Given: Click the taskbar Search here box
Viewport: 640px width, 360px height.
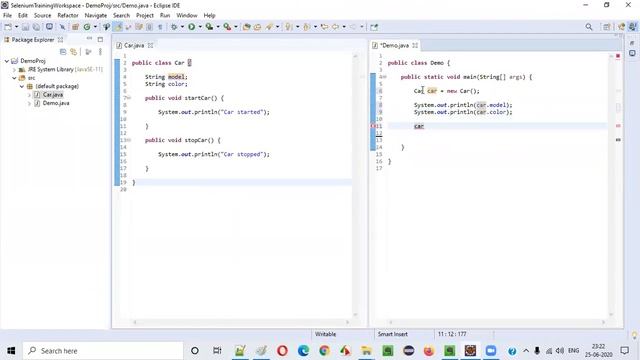Looking at the screenshot, I should tap(103, 351).
